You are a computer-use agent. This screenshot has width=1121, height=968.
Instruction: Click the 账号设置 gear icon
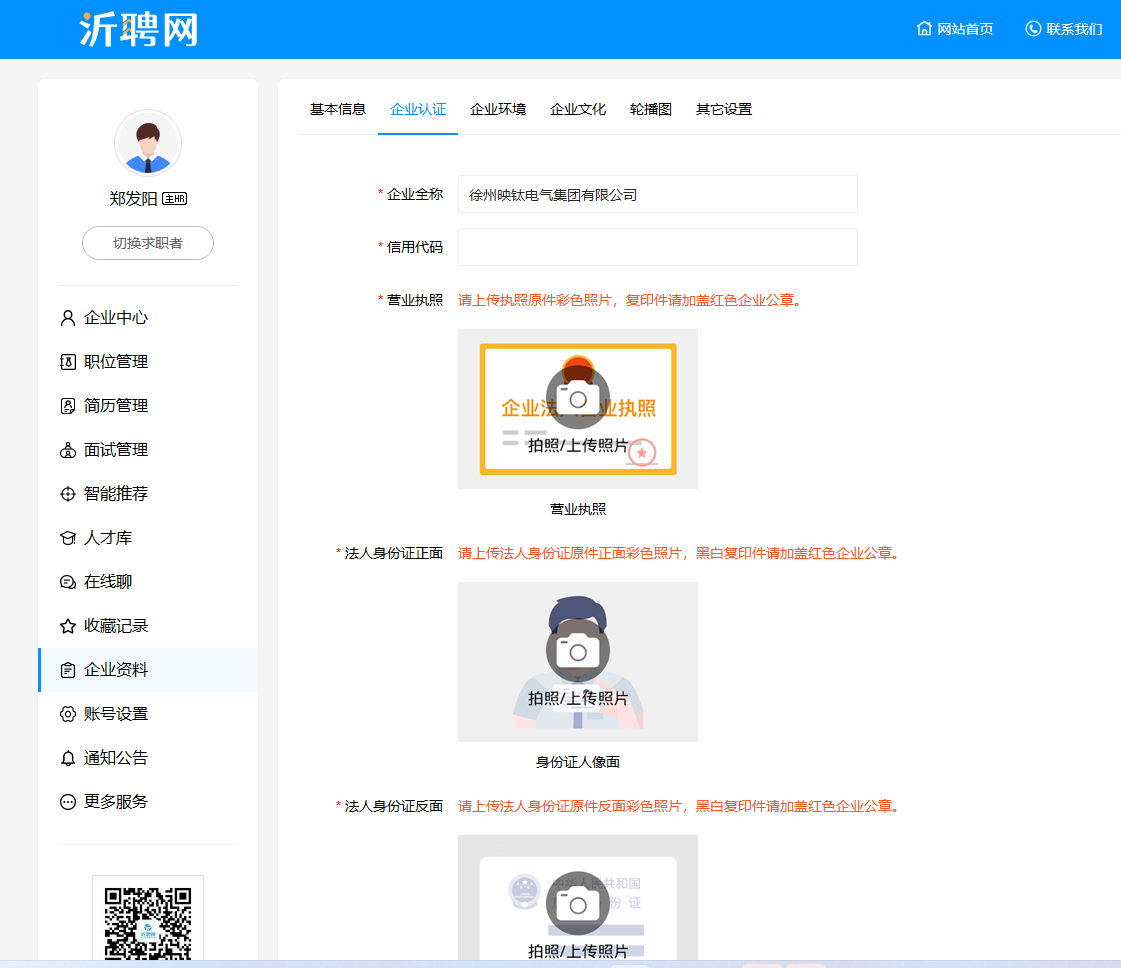point(68,714)
